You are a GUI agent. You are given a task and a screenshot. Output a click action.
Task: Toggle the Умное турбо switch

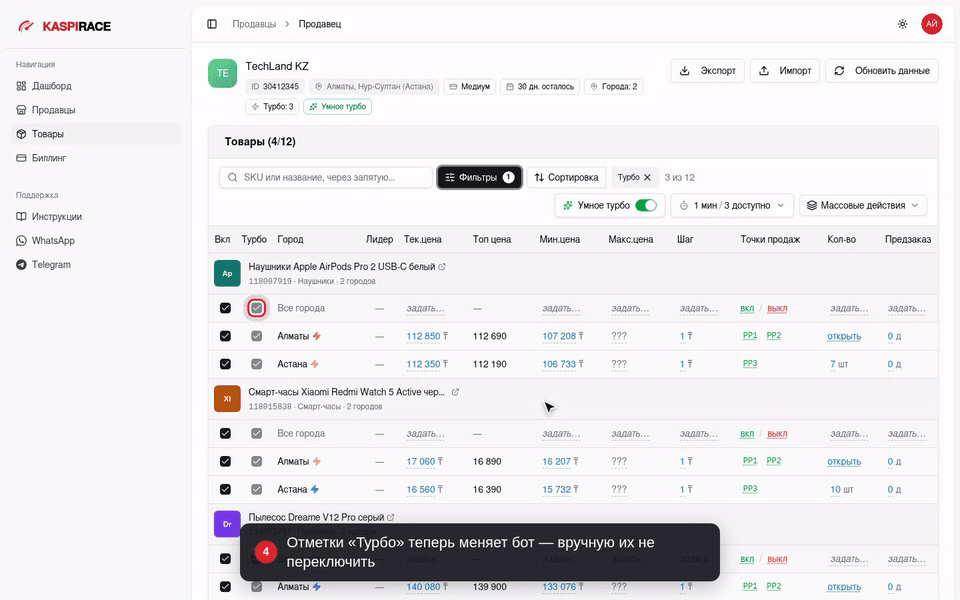click(x=646, y=206)
